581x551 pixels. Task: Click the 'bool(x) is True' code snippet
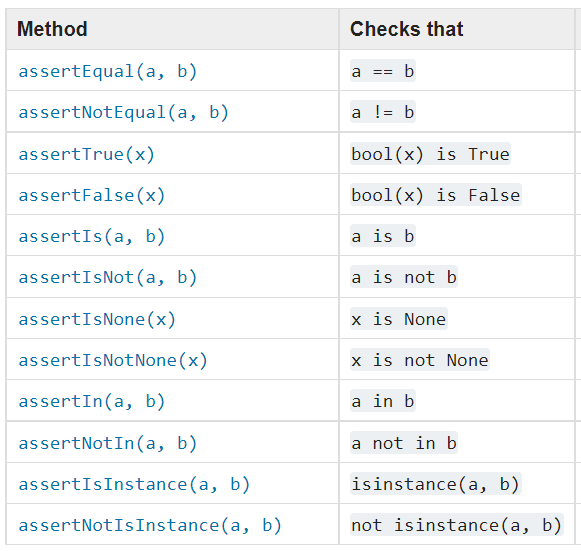430,154
